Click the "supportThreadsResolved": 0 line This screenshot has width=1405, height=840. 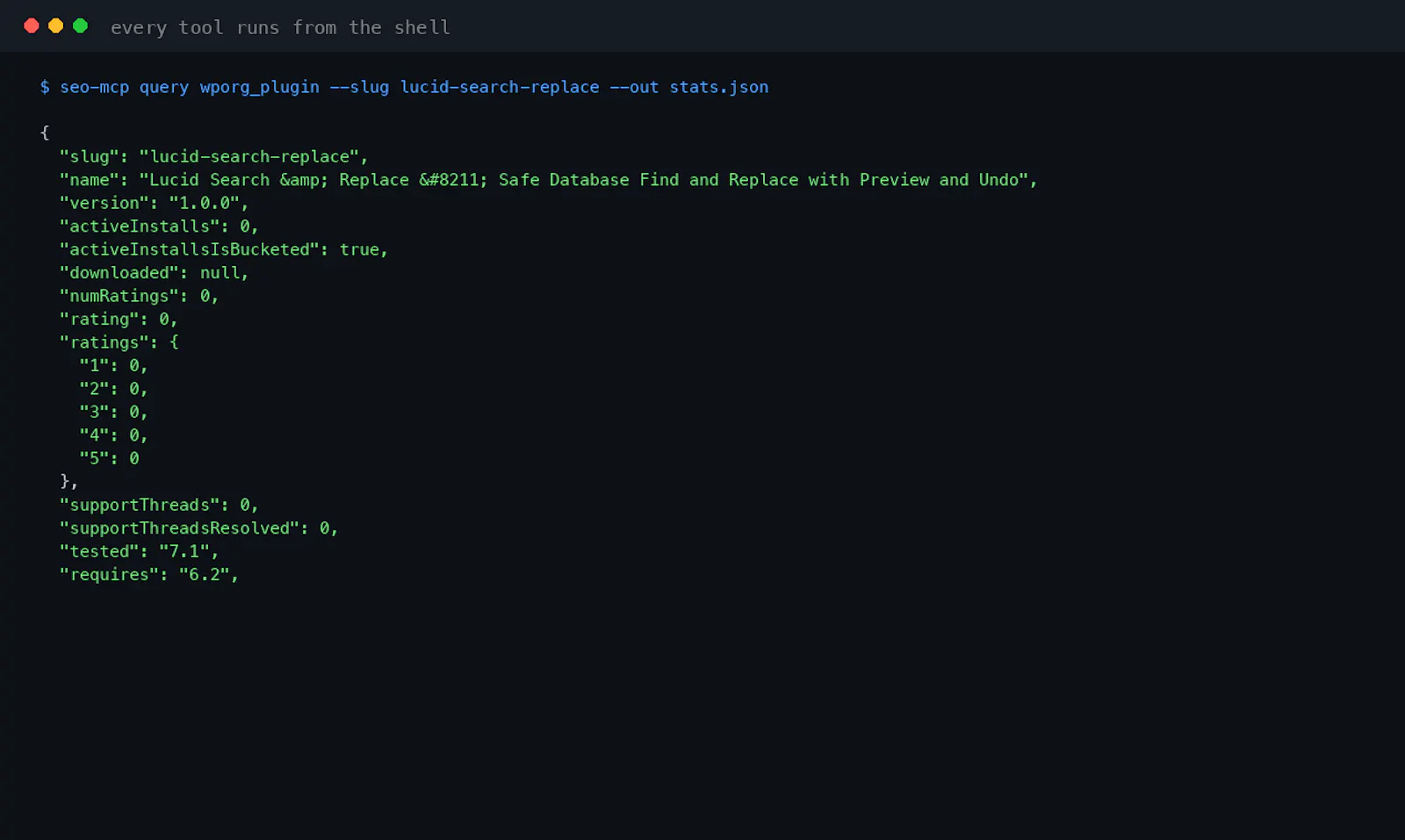pyautogui.click(x=198, y=528)
